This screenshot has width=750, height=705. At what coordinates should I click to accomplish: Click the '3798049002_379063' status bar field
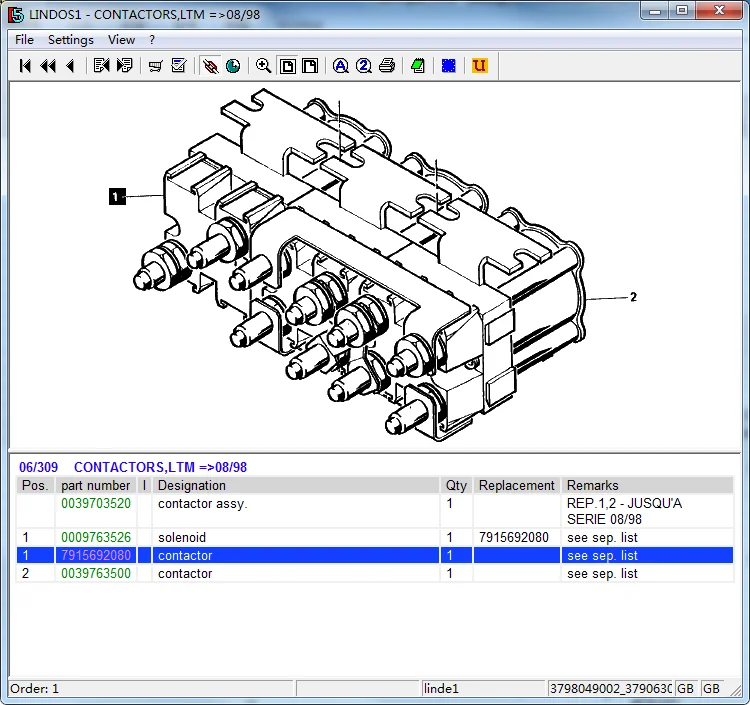pyautogui.click(x=610, y=688)
